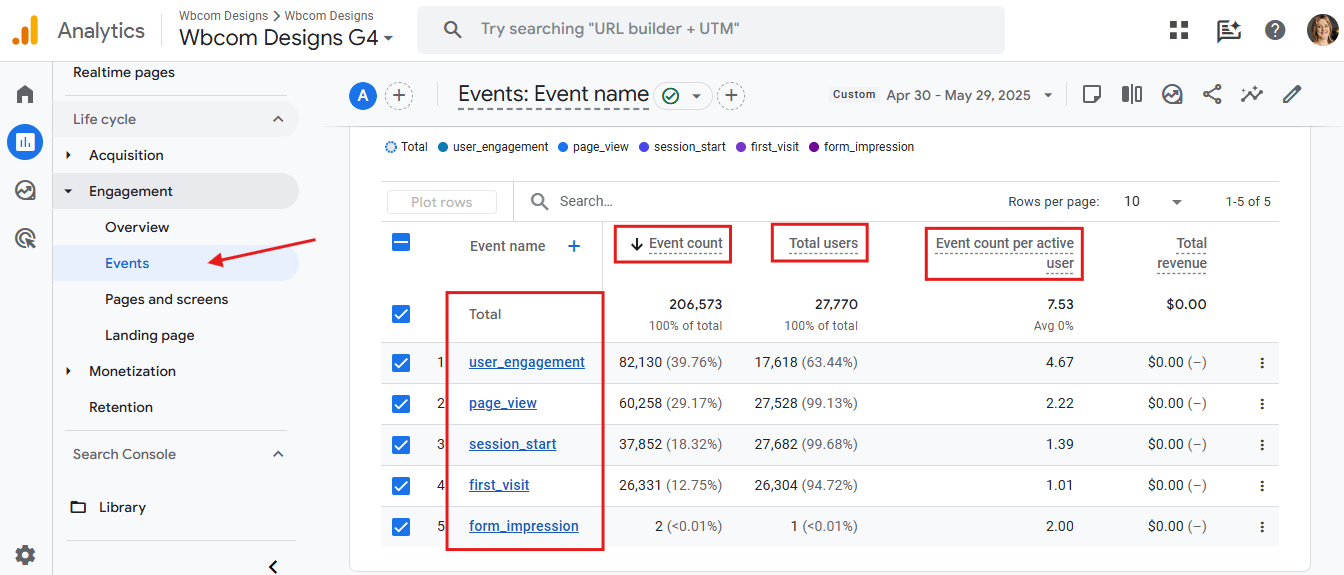Select the 'A' All Users comparison chip
This screenshot has height=575, width=1344.
pyautogui.click(x=363, y=96)
